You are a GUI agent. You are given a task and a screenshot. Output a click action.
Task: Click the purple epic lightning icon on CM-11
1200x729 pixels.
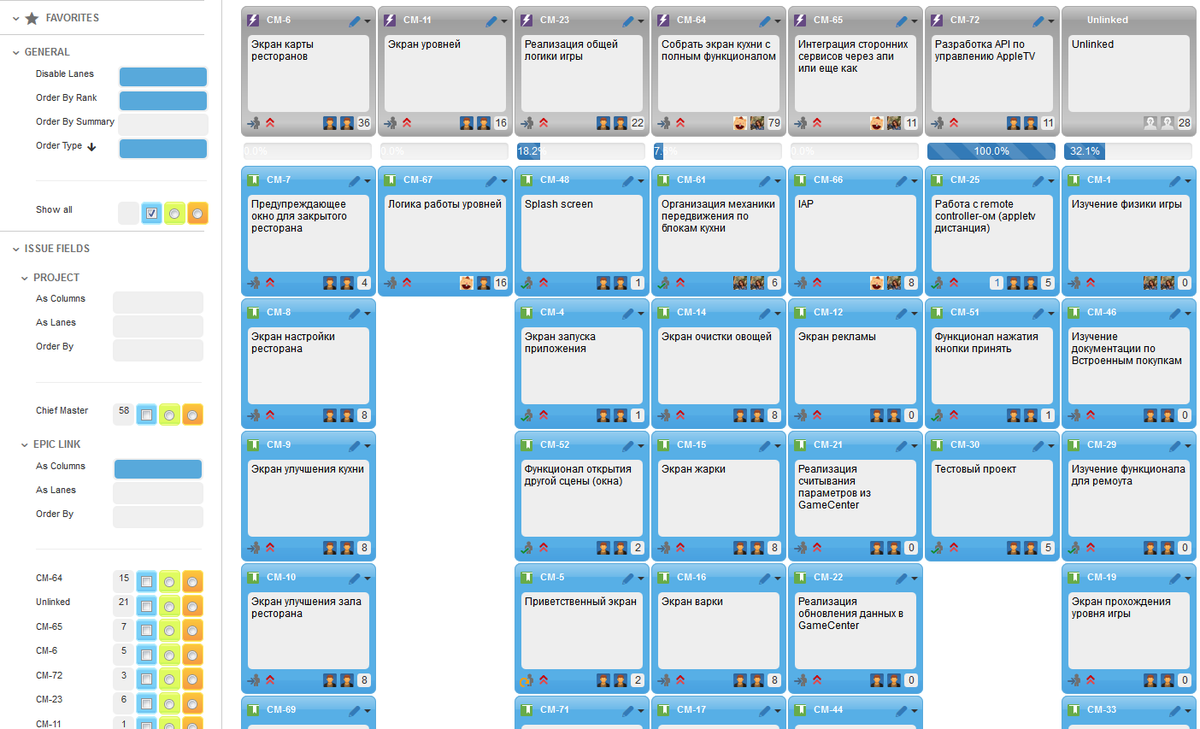click(x=390, y=19)
